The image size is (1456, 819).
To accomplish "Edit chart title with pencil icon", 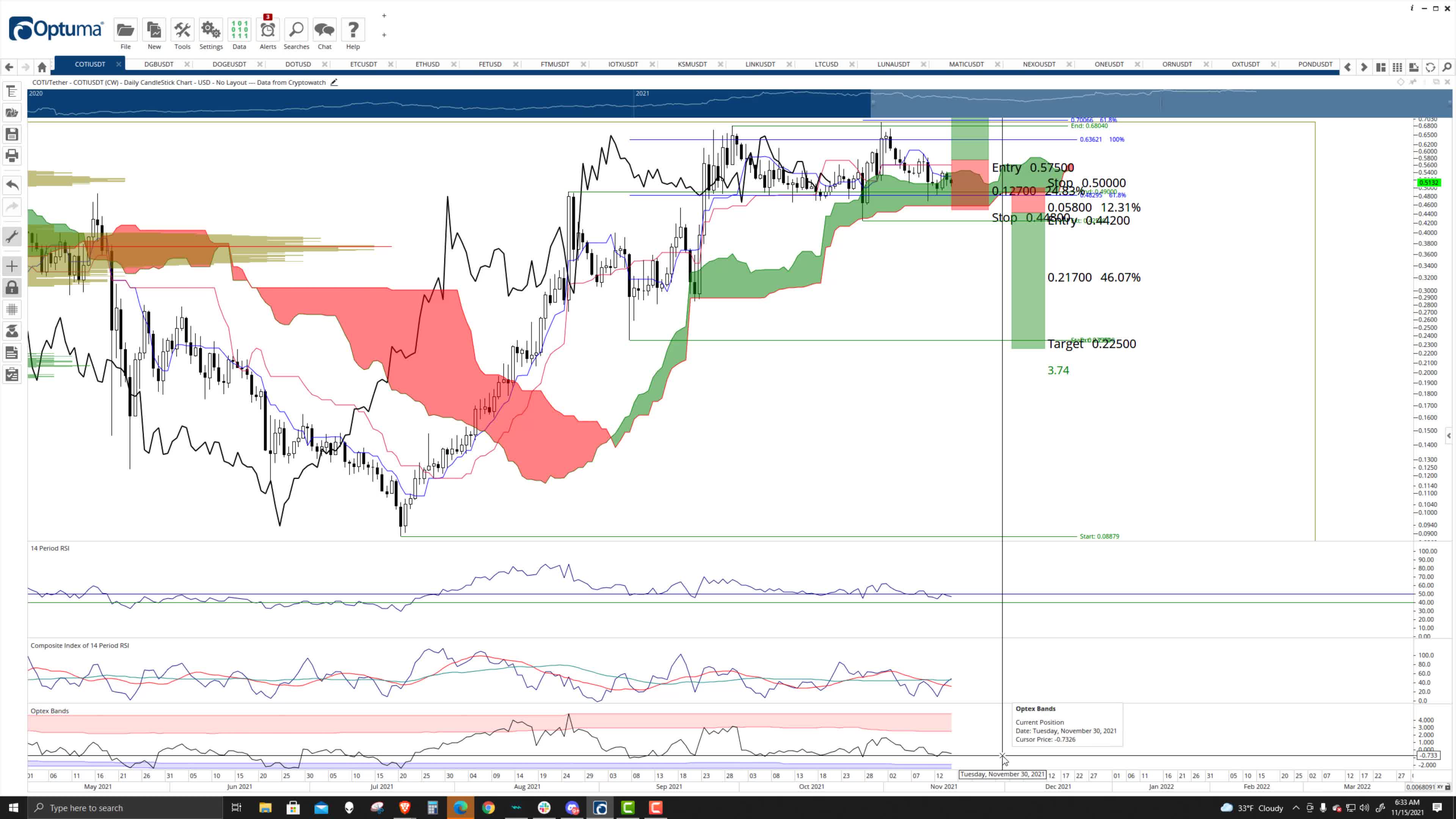I will (x=334, y=83).
